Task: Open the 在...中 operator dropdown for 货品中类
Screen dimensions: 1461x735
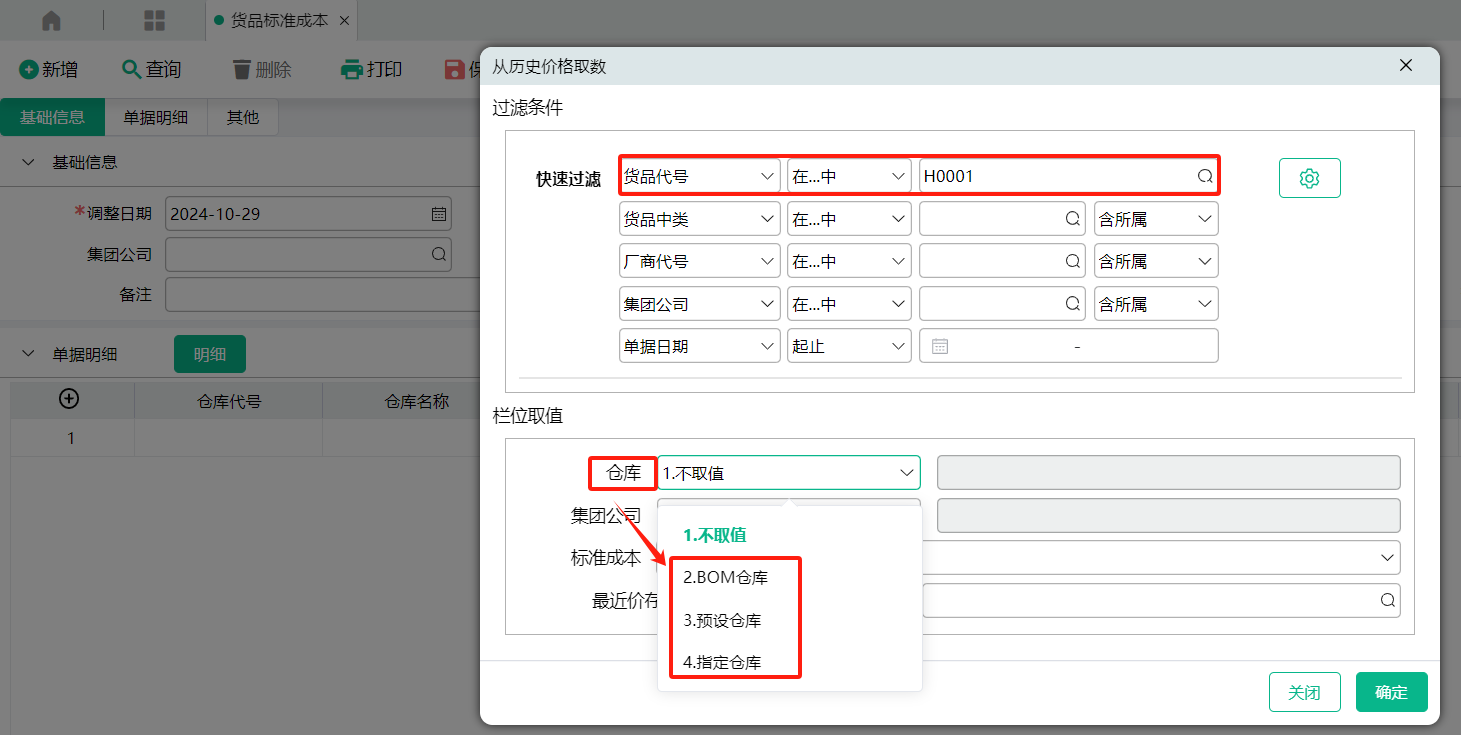Action: coord(849,219)
